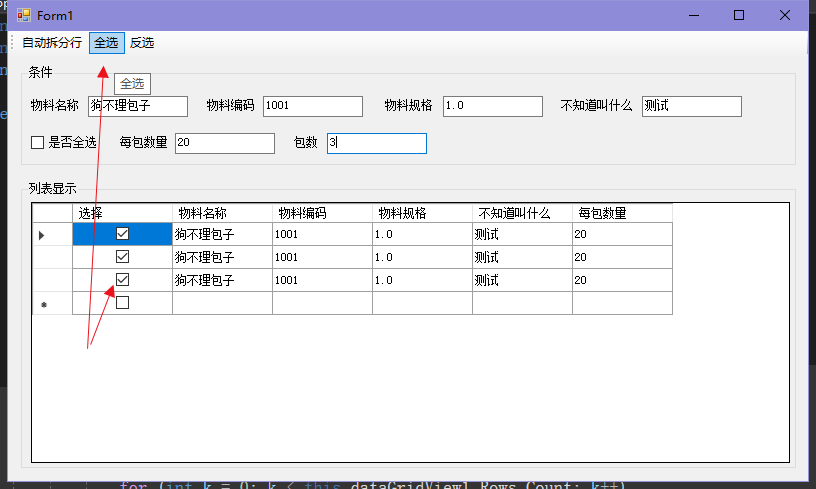Click 1.0 cell in the second row
The height and width of the screenshot is (489, 816).
[422, 257]
